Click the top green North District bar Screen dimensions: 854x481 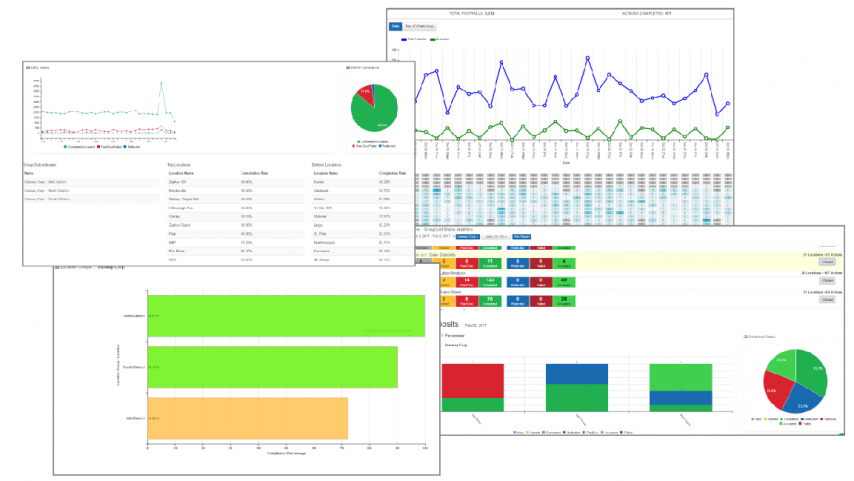[x=286, y=316]
